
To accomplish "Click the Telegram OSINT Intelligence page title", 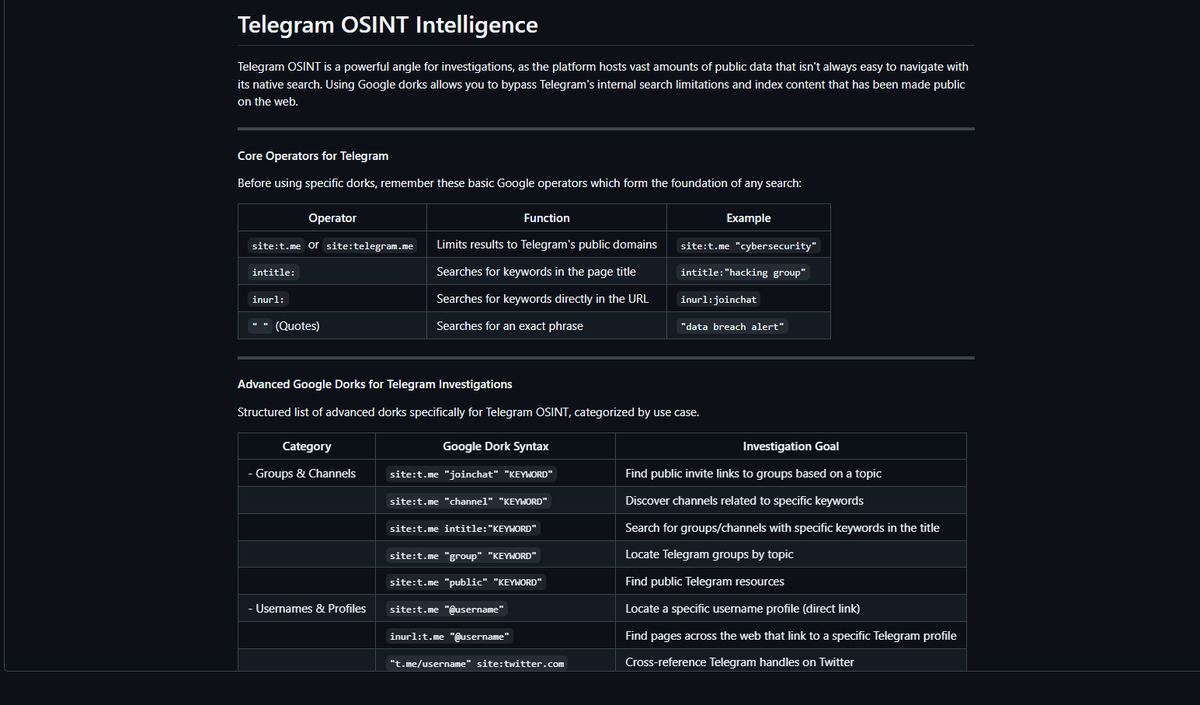I will tap(388, 24).
